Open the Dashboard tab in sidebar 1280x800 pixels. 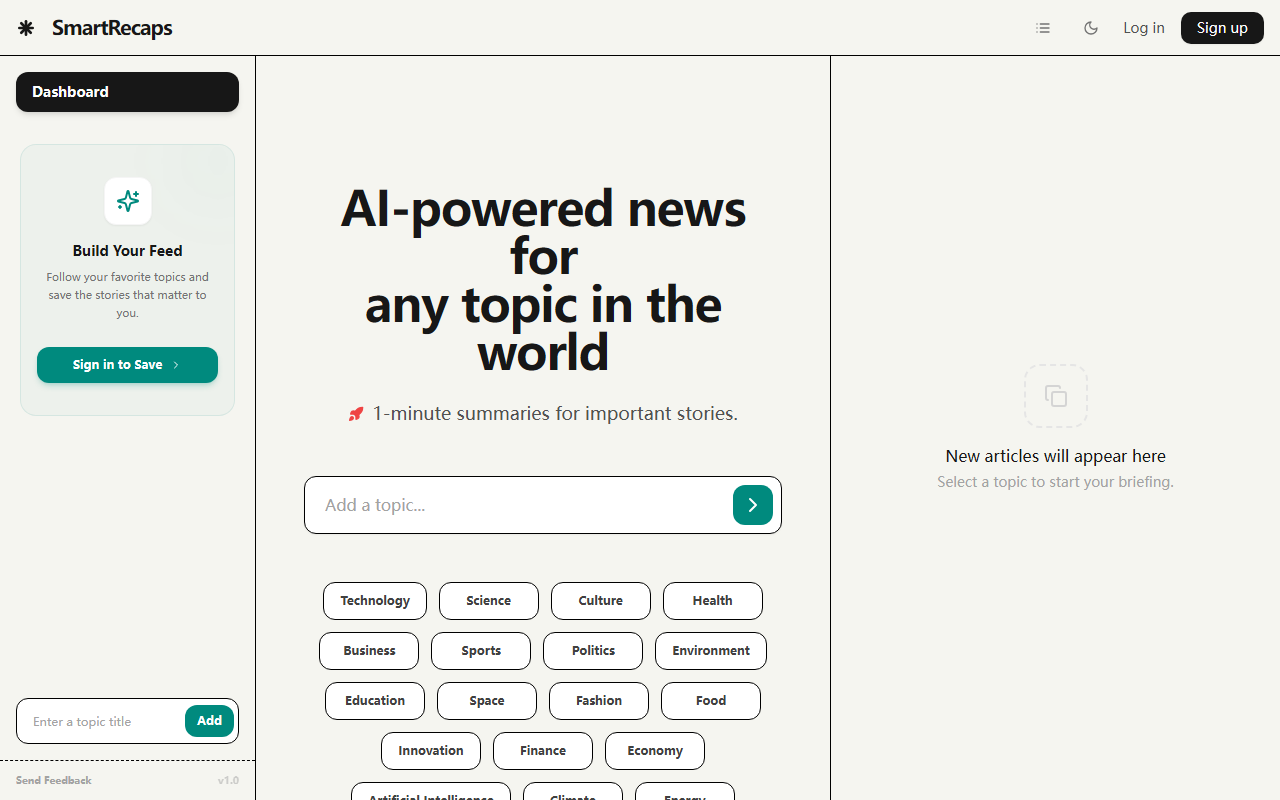[x=127, y=92]
